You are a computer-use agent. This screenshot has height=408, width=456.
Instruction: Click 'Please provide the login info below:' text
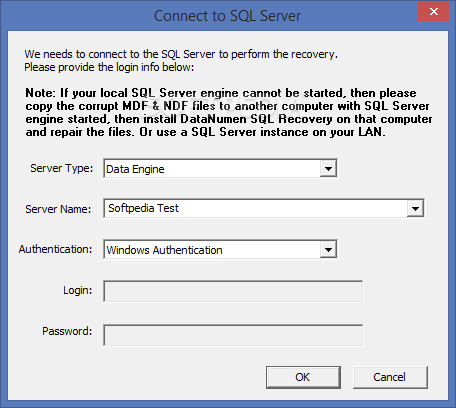point(109,67)
